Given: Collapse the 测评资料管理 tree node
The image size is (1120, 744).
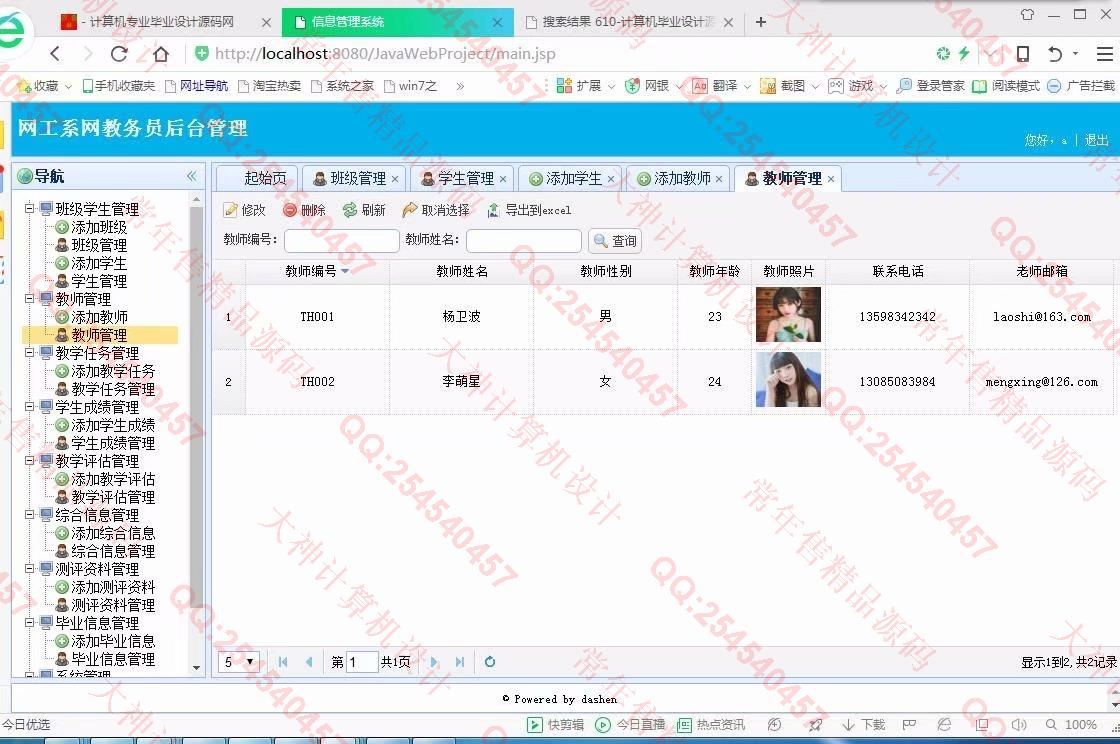Looking at the screenshot, I should (29, 568).
